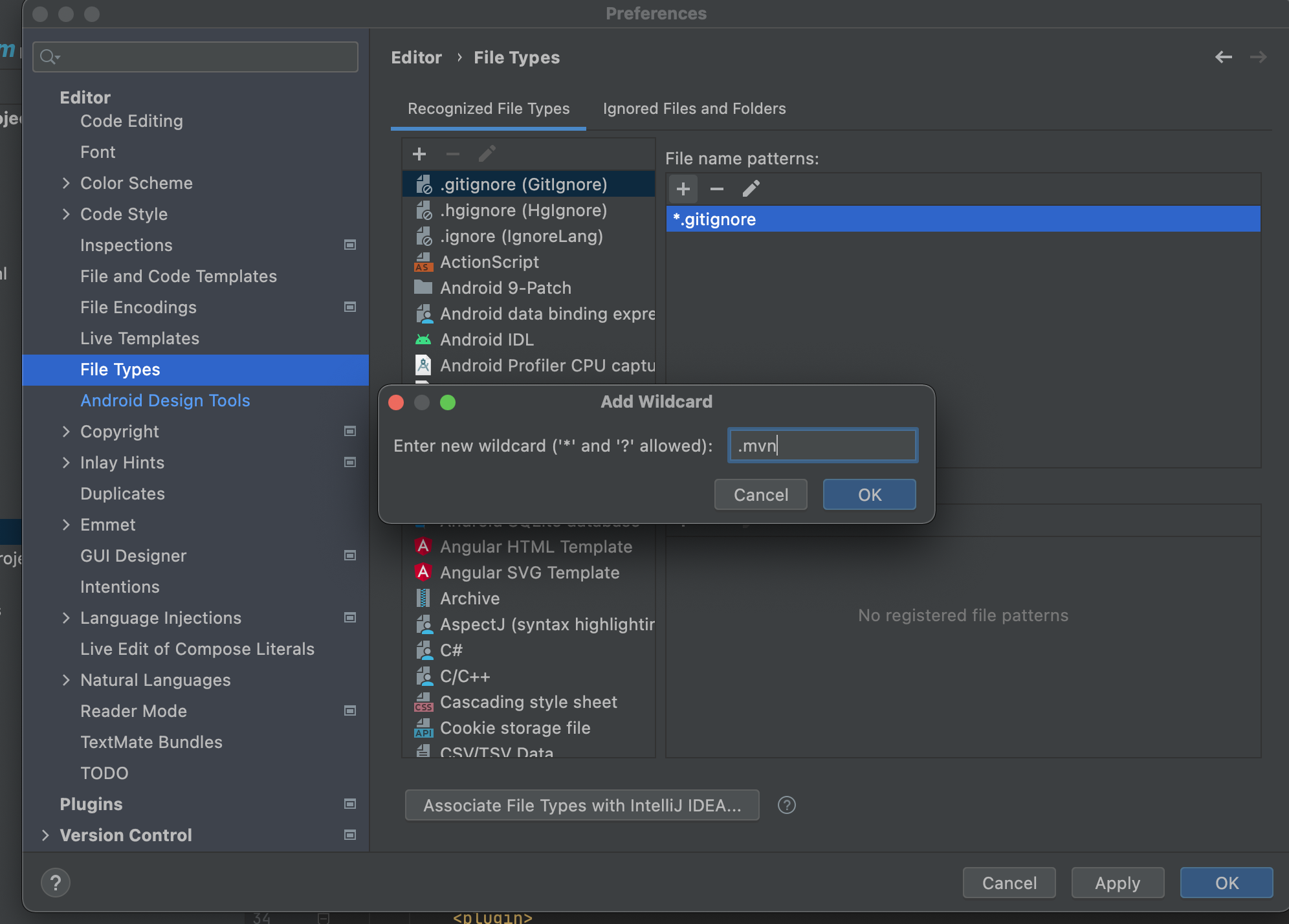
Task: Click the remove pattern minus icon
Action: tap(716, 189)
